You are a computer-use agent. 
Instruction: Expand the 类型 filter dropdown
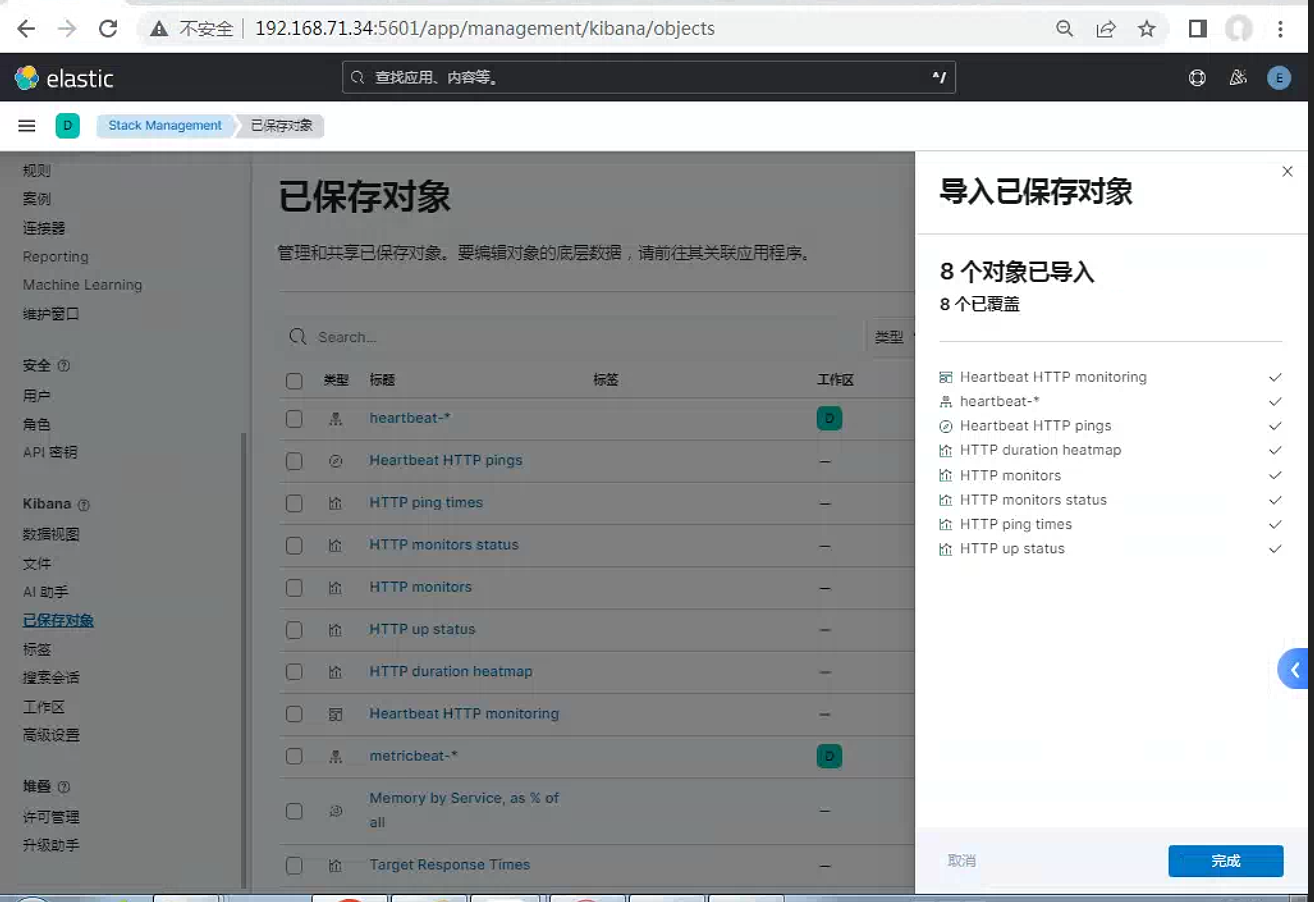click(892, 338)
